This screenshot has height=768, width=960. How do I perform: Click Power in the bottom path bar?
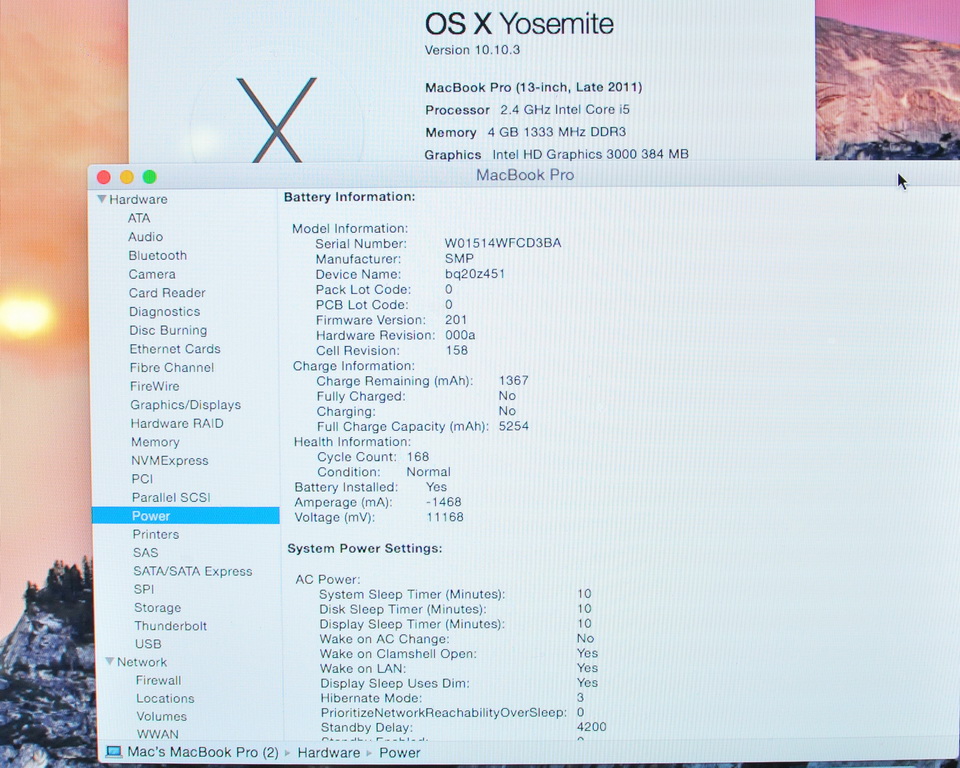point(400,753)
